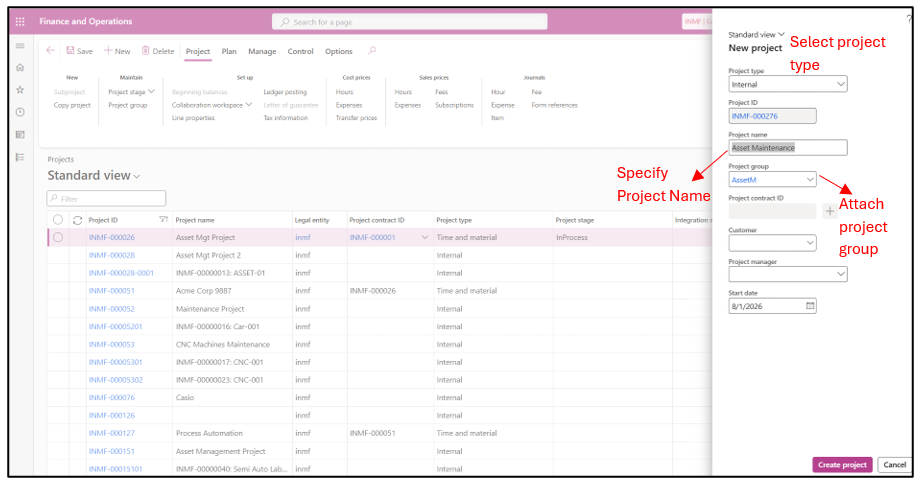Expand the navigation pane hamburger icon
Viewport: 915px width, 480px height.
click(20, 45)
